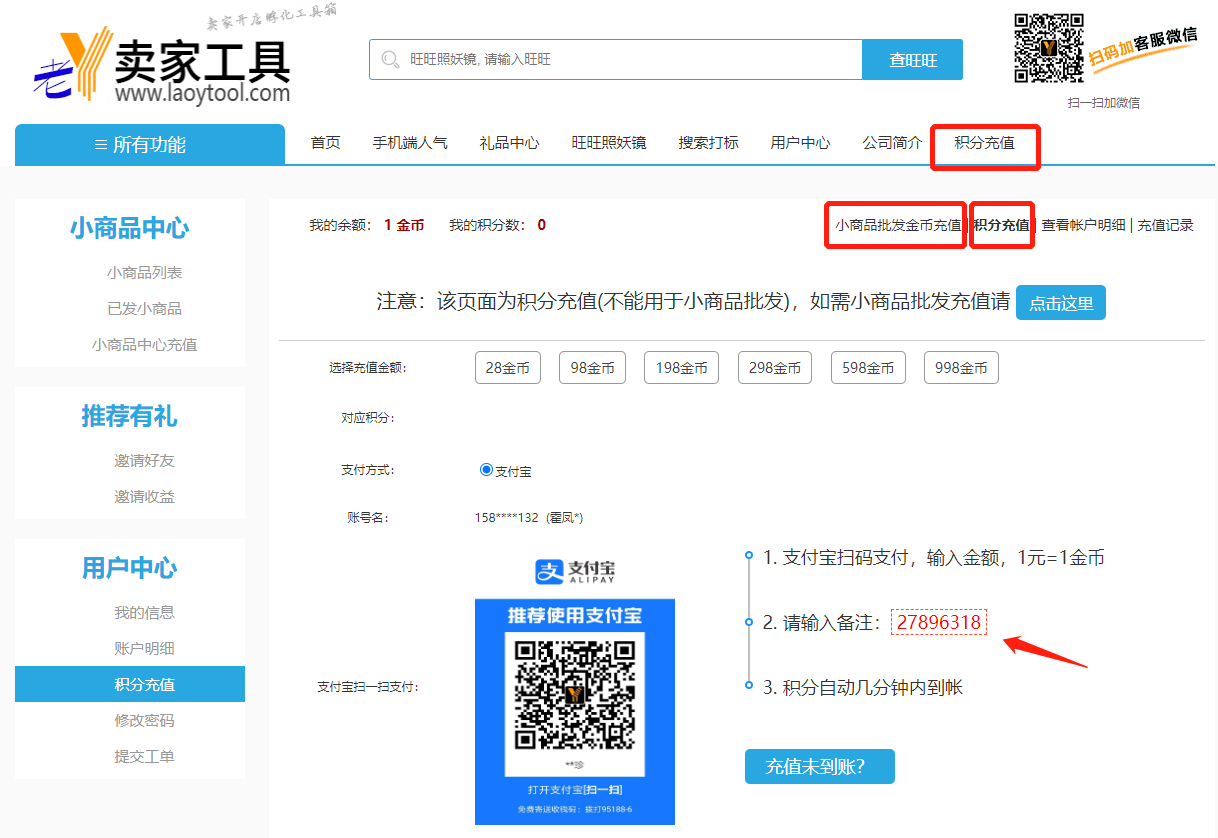Select the 198金币 recharge option
Image resolution: width=1218 pixels, height=838 pixels.
(x=682, y=368)
